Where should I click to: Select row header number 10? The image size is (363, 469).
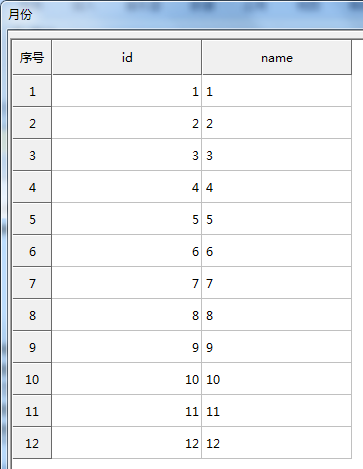32,379
